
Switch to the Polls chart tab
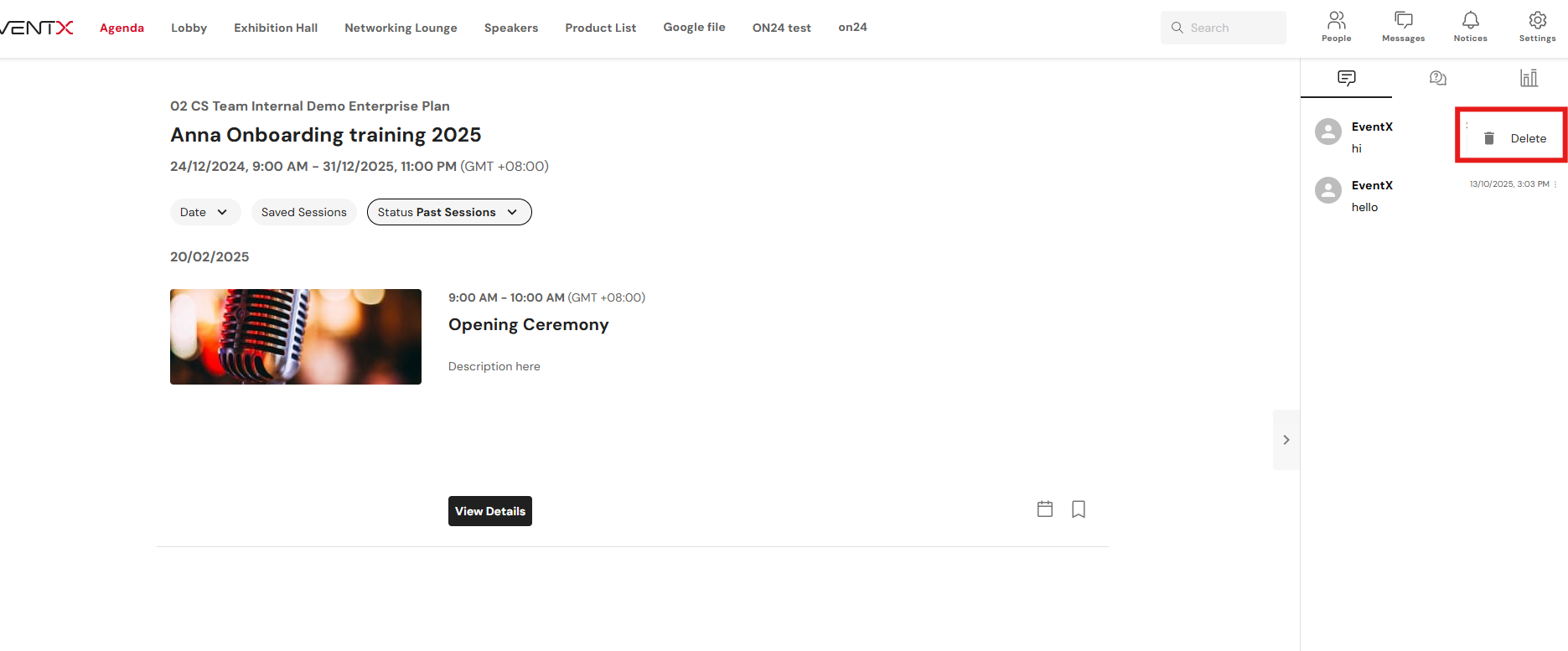click(1529, 78)
